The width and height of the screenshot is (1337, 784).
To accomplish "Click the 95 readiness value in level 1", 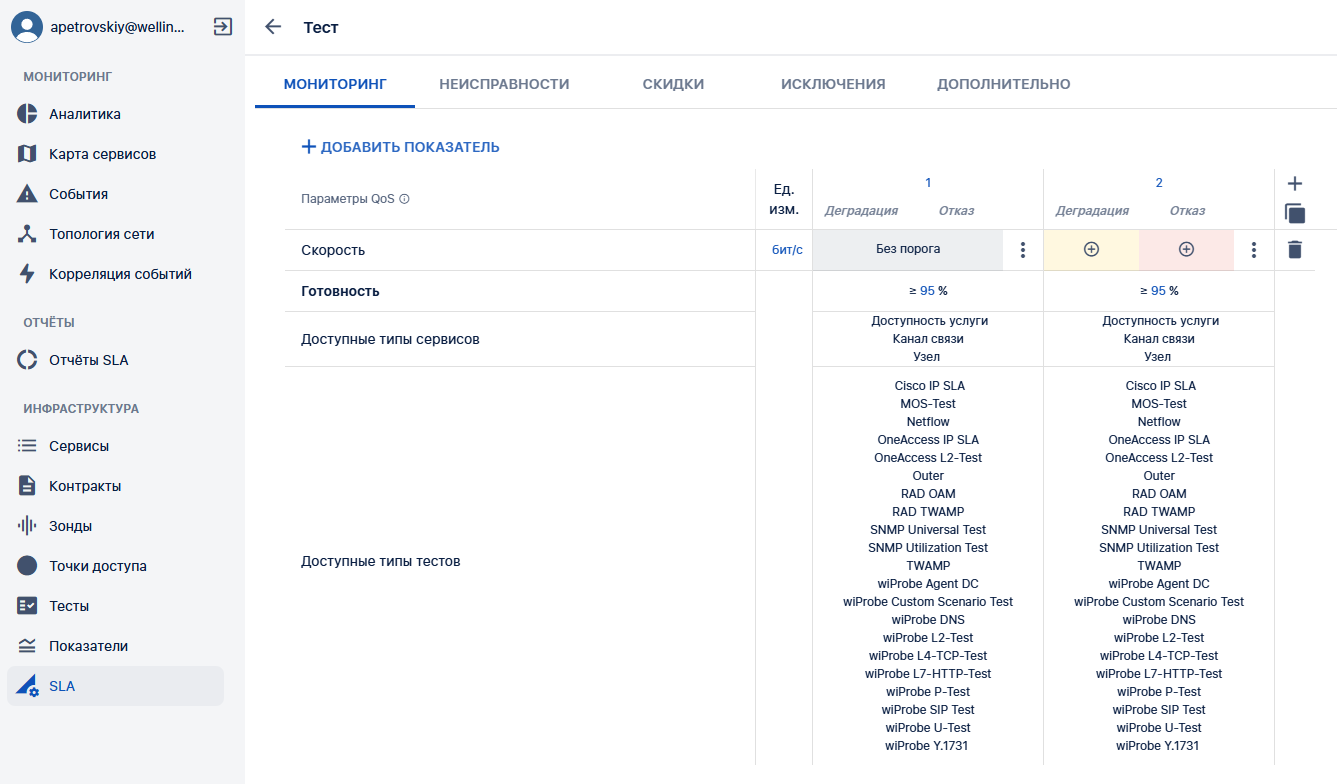I will tap(927, 291).
